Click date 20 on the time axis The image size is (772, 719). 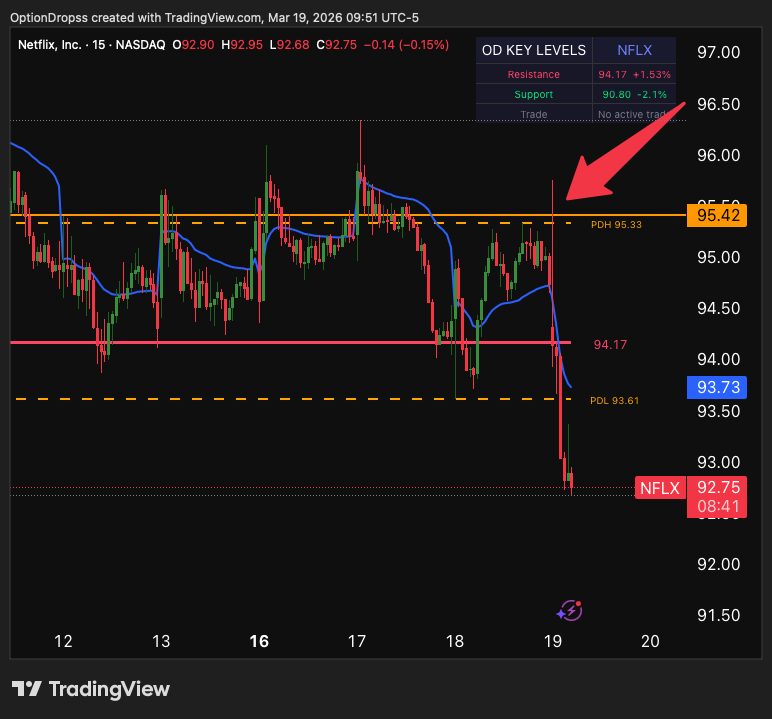coord(650,641)
